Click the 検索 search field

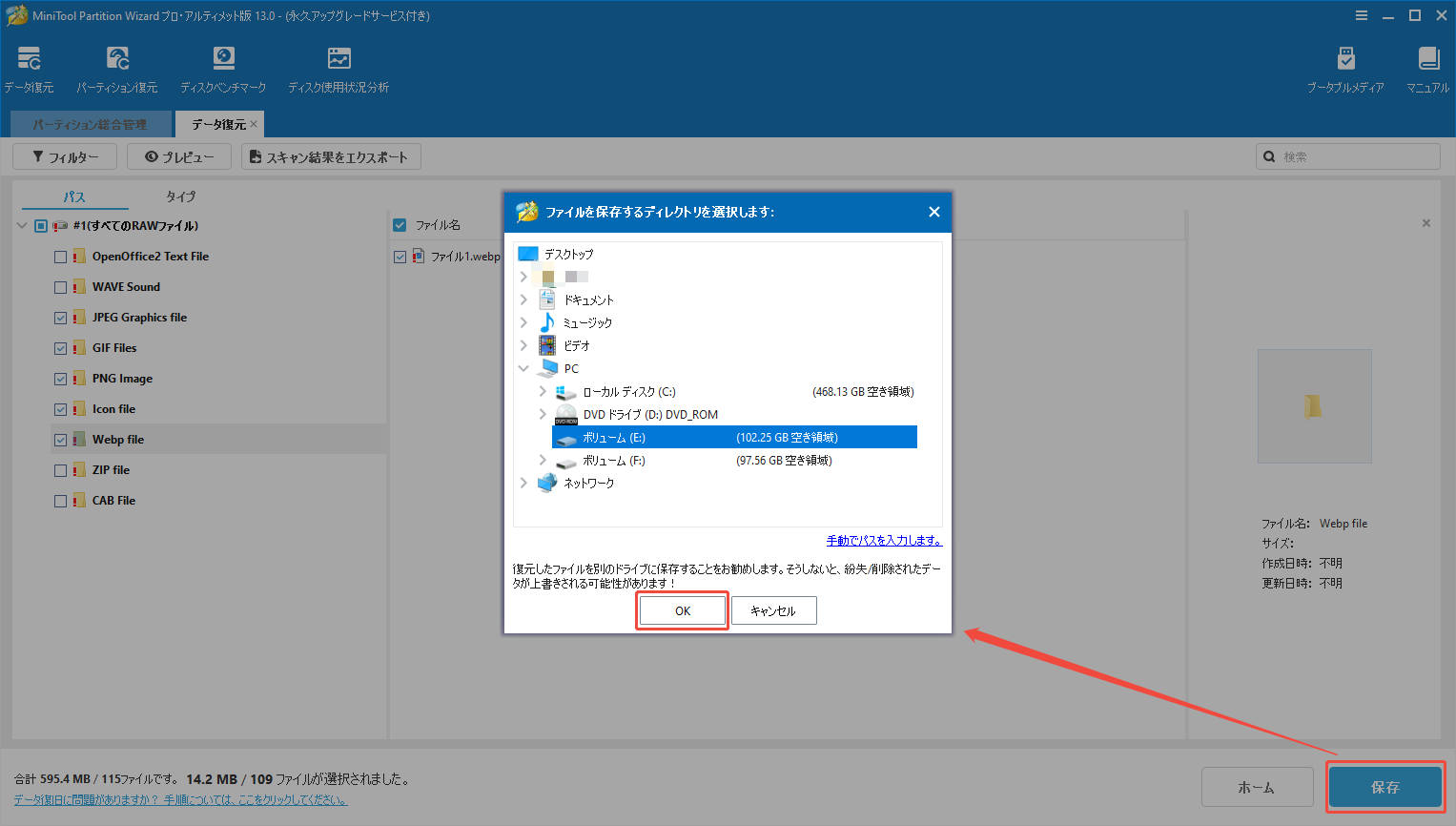[1347, 155]
